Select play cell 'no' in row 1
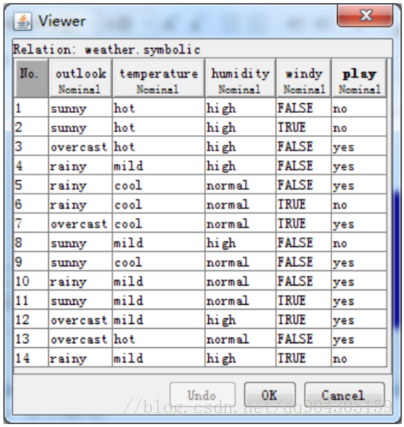This screenshot has width=404, height=427. tap(359, 108)
